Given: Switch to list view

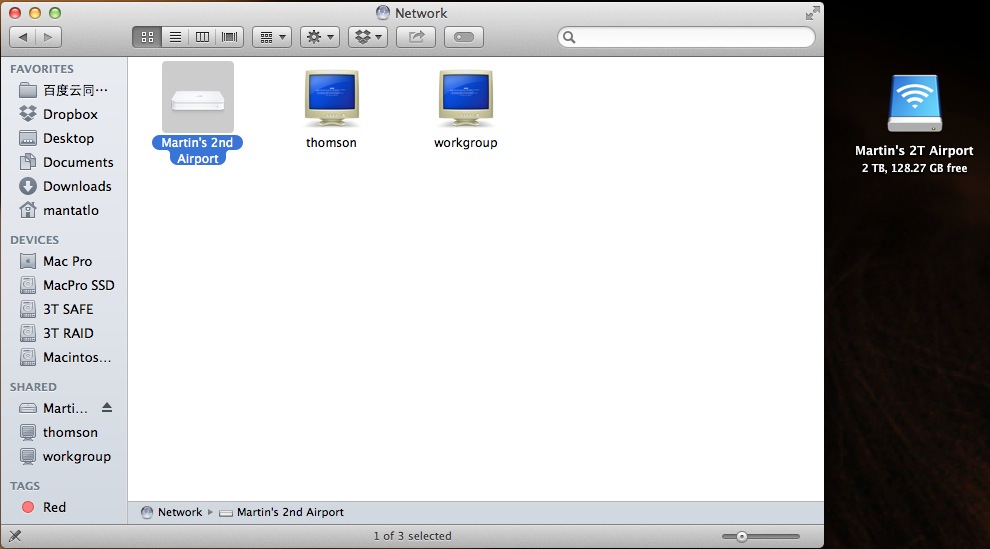Looking at the screenshot, I should pos(175,37).
